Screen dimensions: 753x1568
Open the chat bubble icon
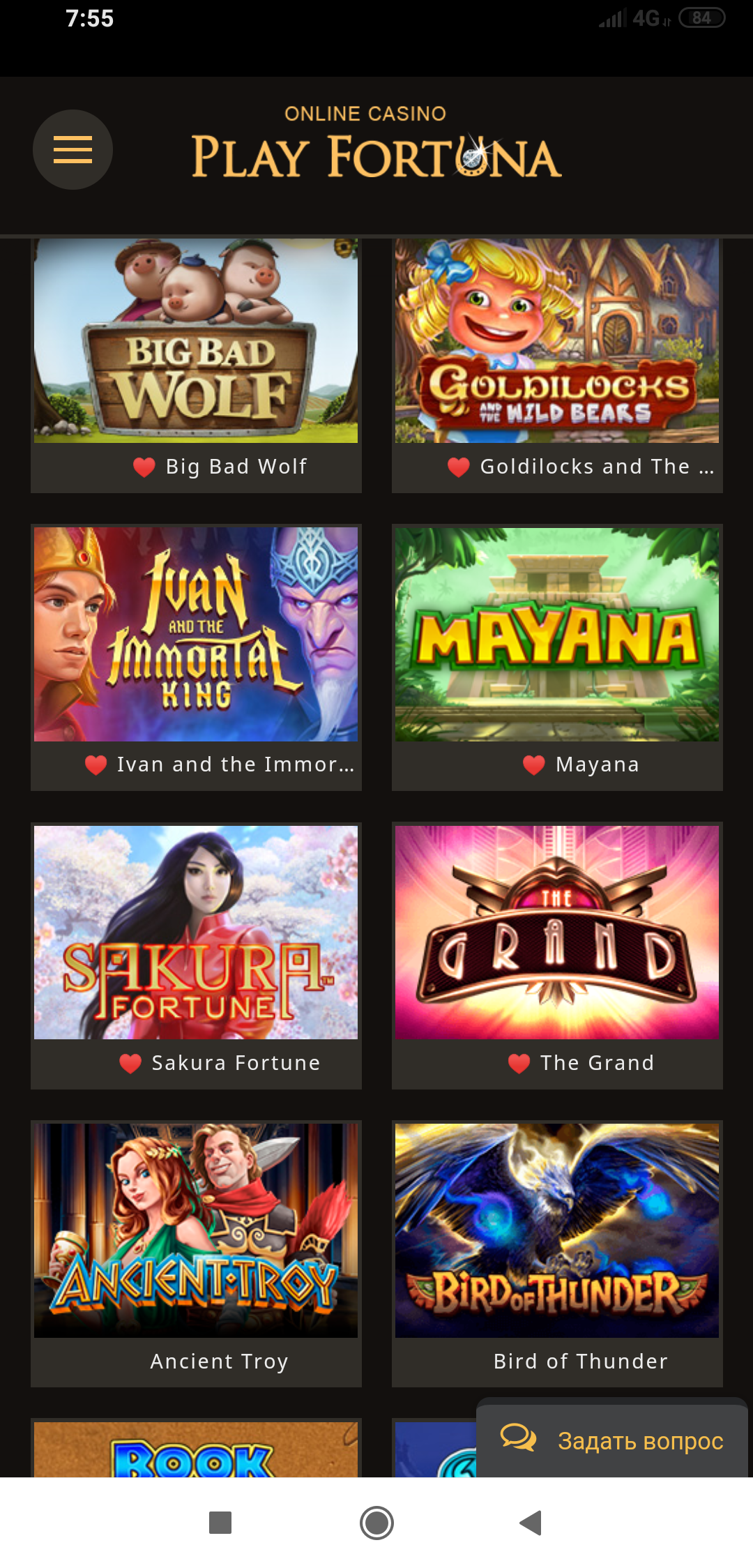518,1438
